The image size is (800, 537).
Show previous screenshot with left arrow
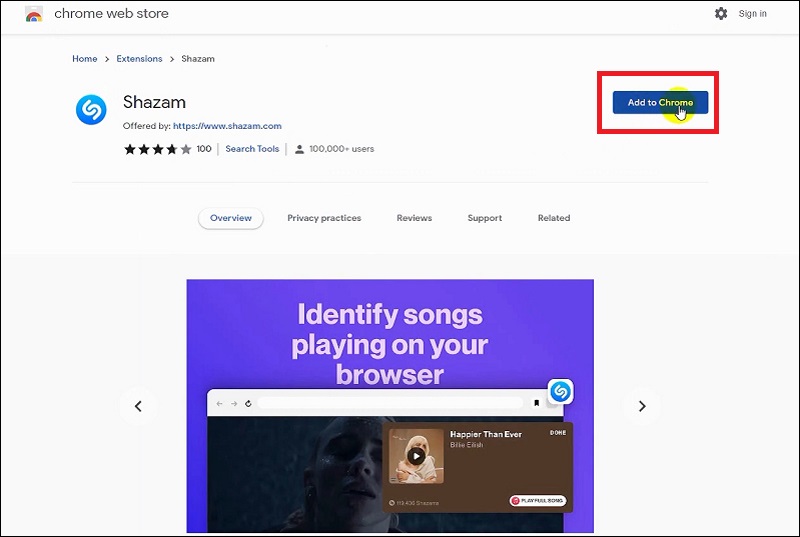click(138, 406)
